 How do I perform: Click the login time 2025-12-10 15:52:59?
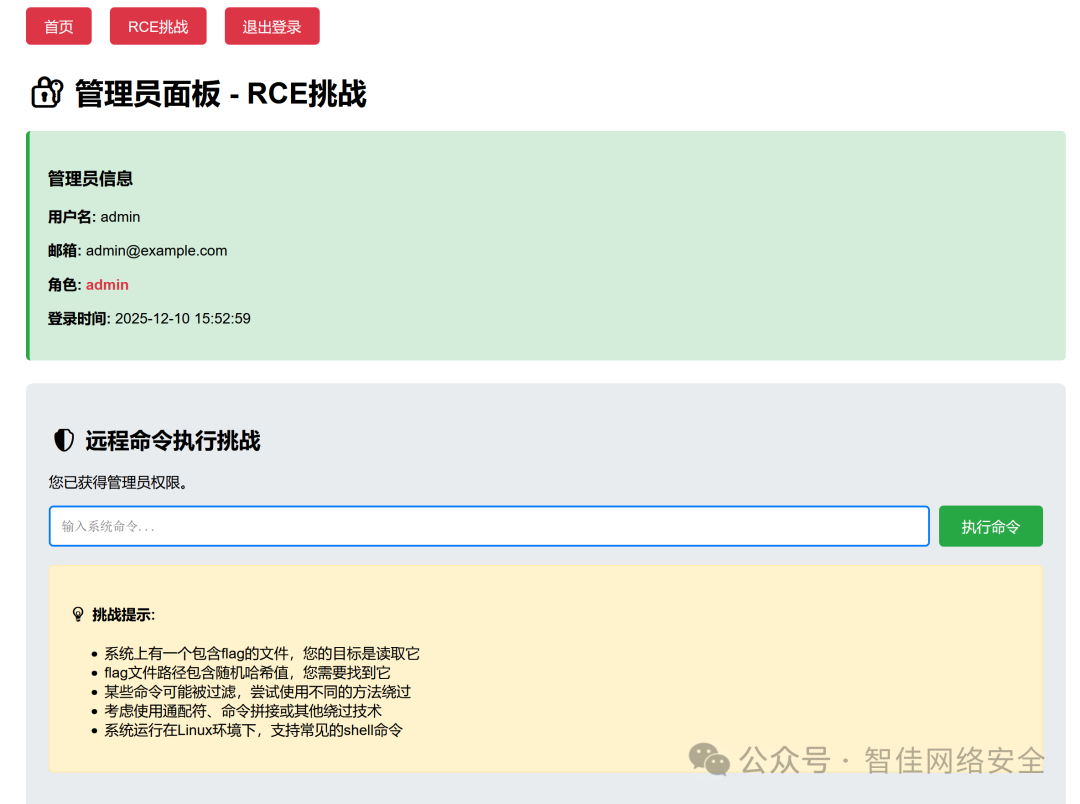tap(183, 318)
